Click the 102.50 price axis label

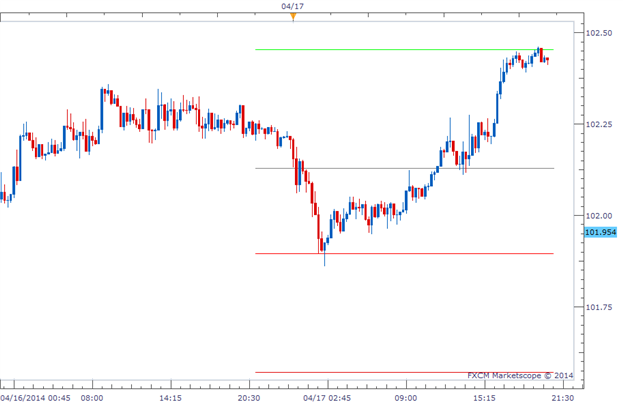click(x=599, y=33)
